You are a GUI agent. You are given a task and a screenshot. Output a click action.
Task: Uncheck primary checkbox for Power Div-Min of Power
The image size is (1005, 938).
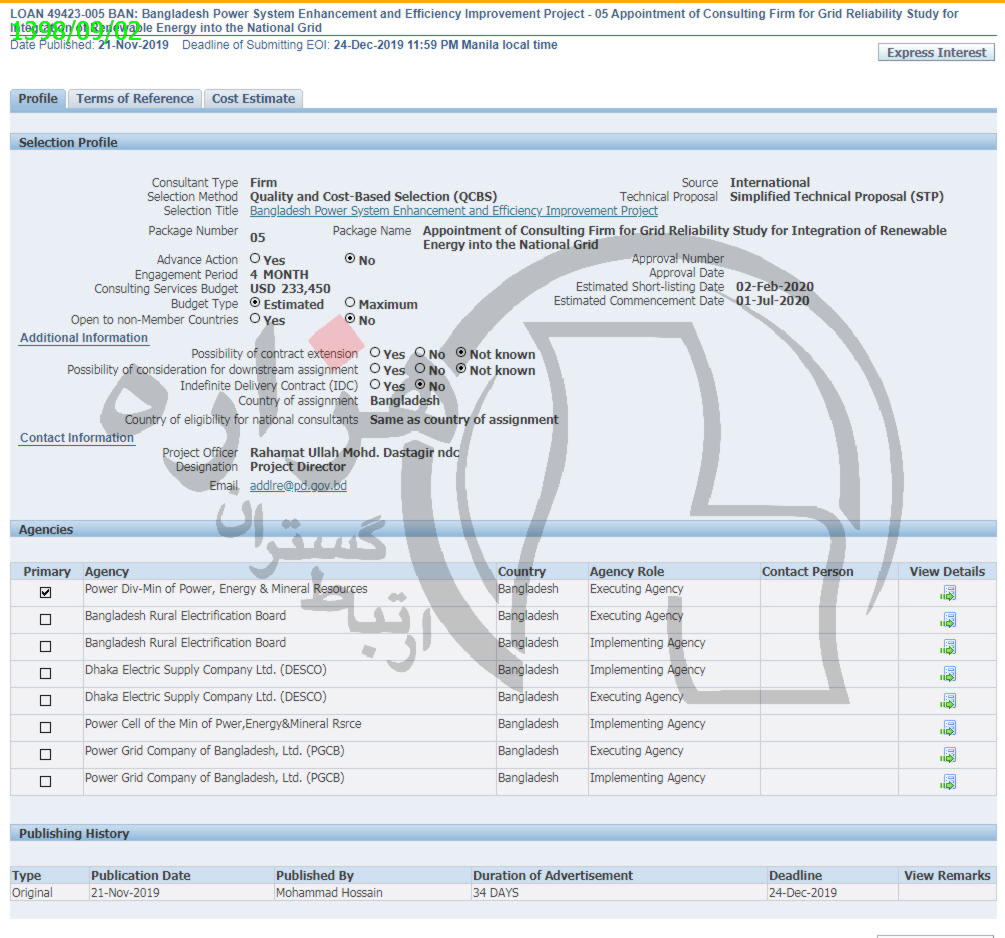click(x=45, y=593)
